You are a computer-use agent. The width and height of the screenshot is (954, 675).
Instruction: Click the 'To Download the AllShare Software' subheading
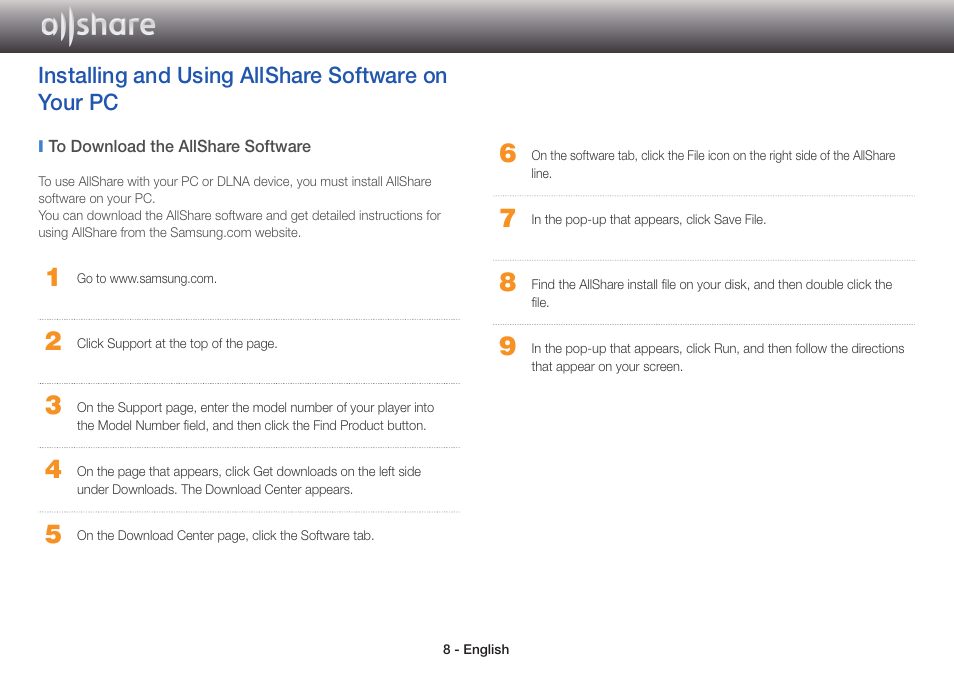click(179, 147)
